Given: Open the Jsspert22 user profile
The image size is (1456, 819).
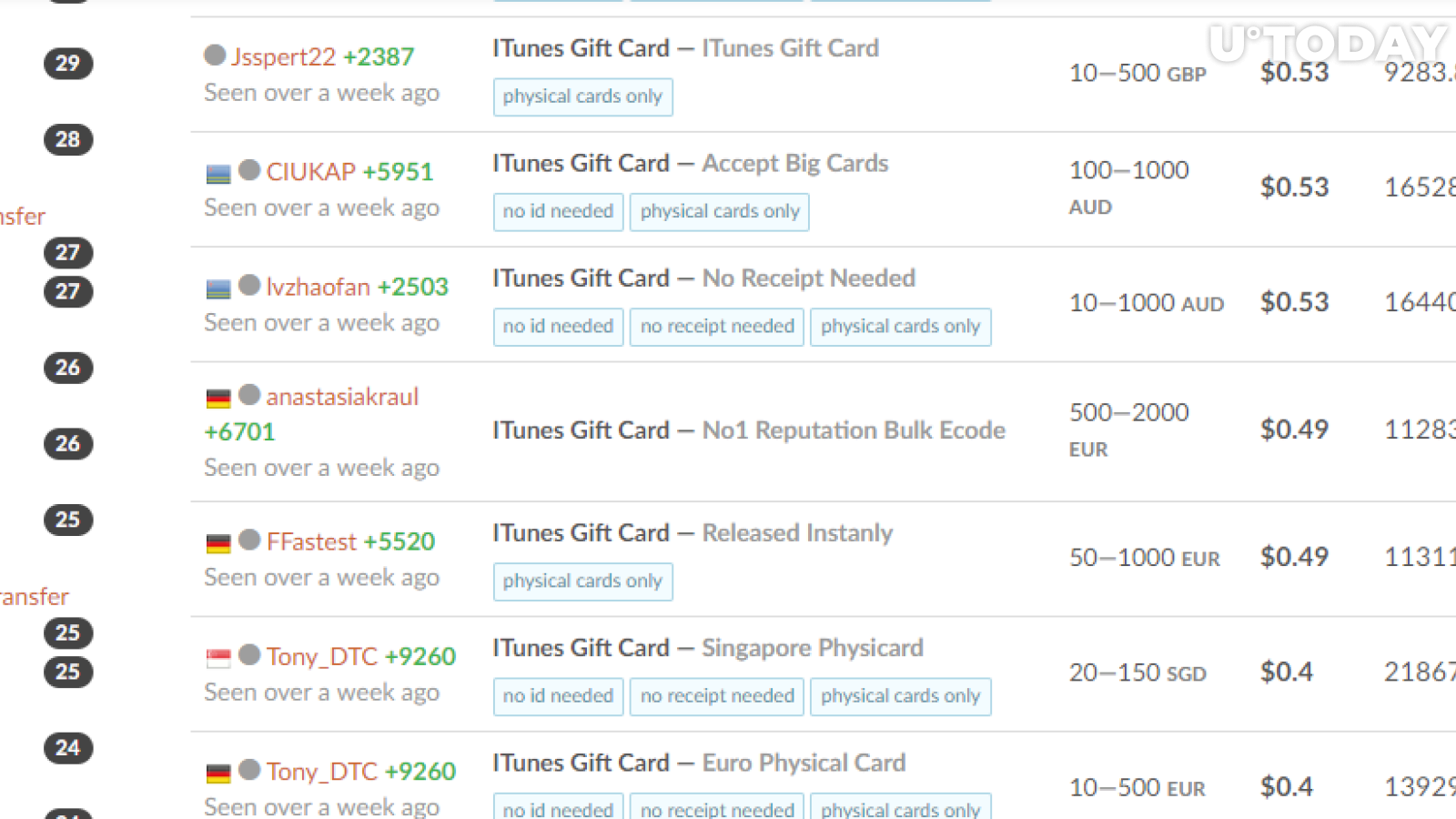Looking at the screenshot, I should (x=284, y=56).
